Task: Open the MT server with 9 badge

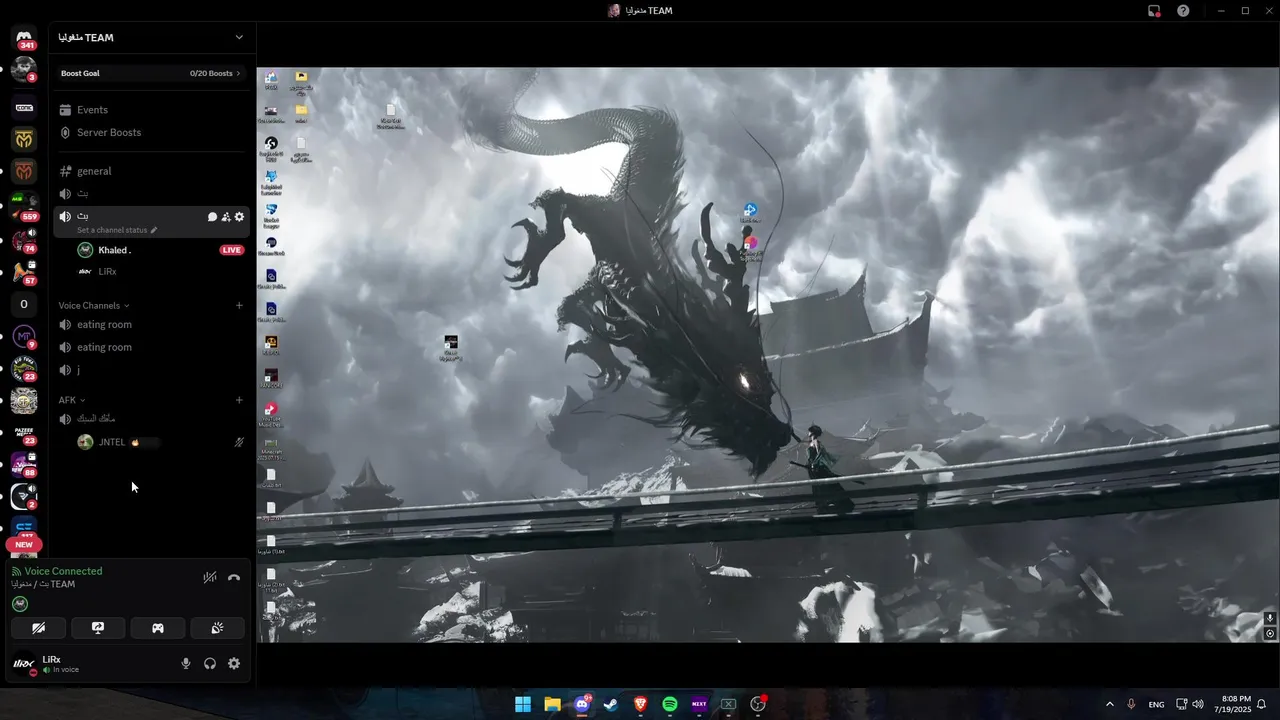Action: (x=24, y=337)
